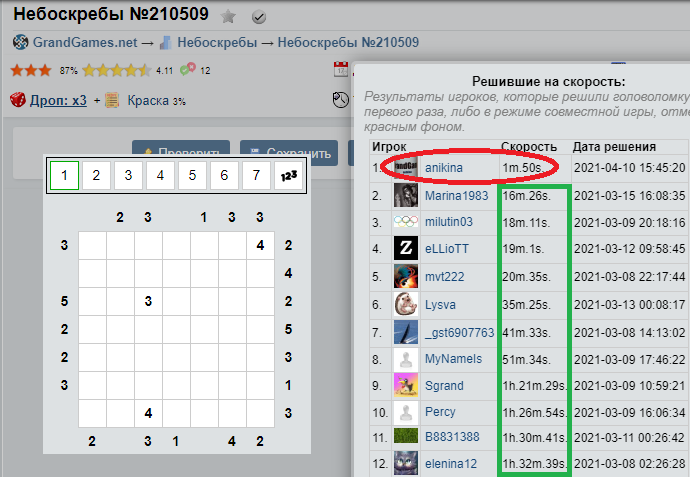
Task: Open player anikina's profile link
Action: (443, 167)
